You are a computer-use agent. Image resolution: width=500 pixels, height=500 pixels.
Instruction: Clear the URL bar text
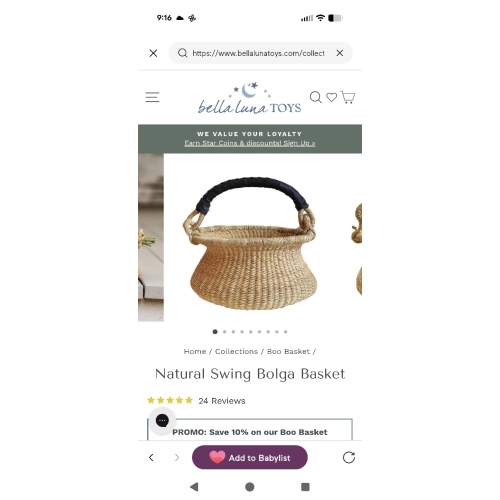[x=340, y=53]
